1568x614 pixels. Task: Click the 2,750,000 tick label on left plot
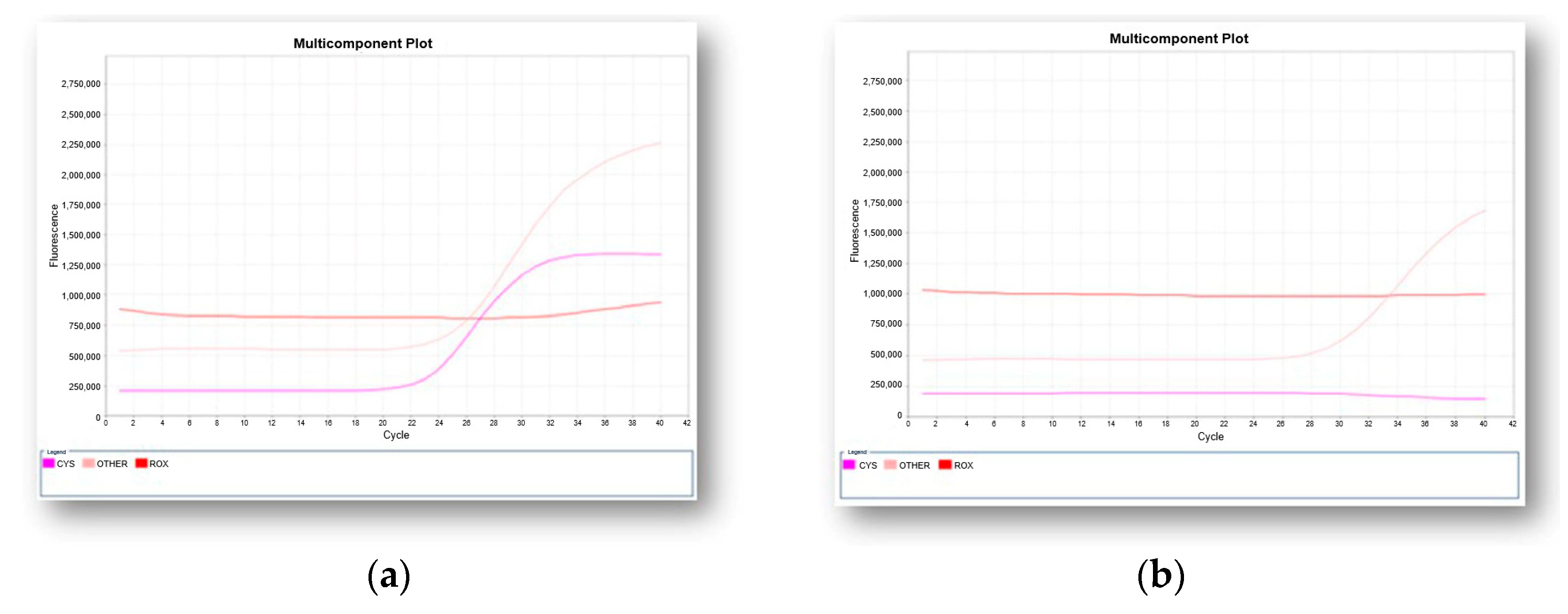click(81, 84)
